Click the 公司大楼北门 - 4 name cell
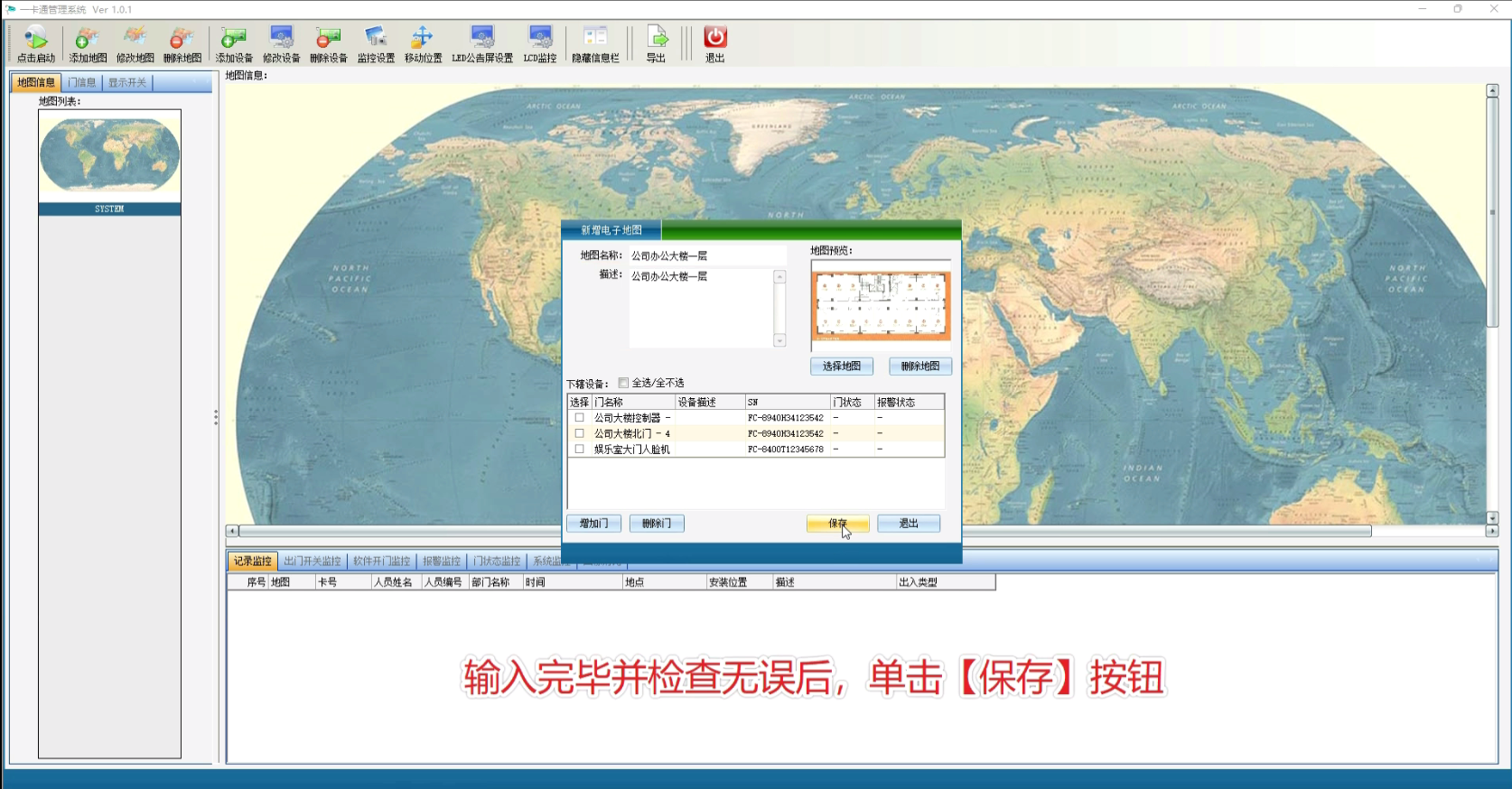This screenshot has width=1512, height=789. [632, 433]
